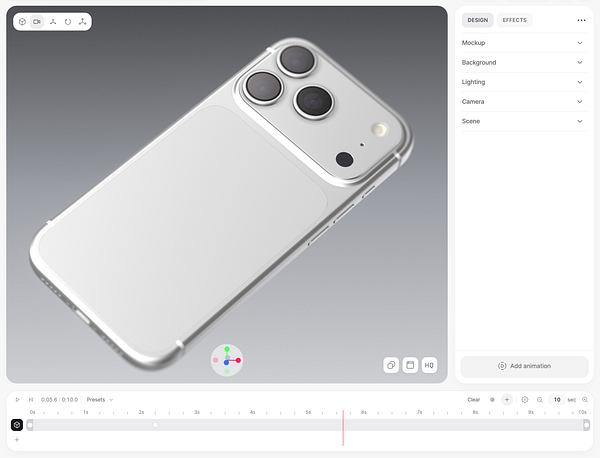
Task: Skip to start of timeline
Action: click(x=31, y=399)
